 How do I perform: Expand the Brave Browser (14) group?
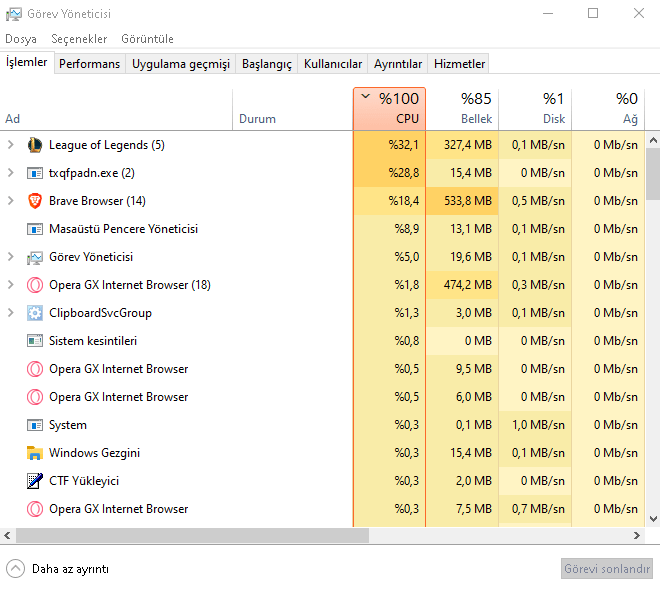pos(11,201)
